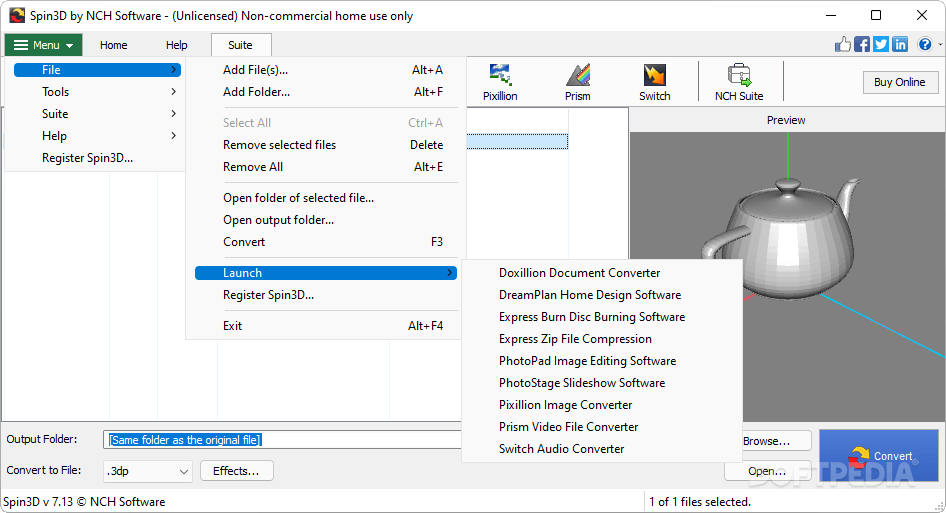Image resolution: width=946 pixels, height=513 pixels.
Task: Switch to the Suite tab
Action: (241, 45)
